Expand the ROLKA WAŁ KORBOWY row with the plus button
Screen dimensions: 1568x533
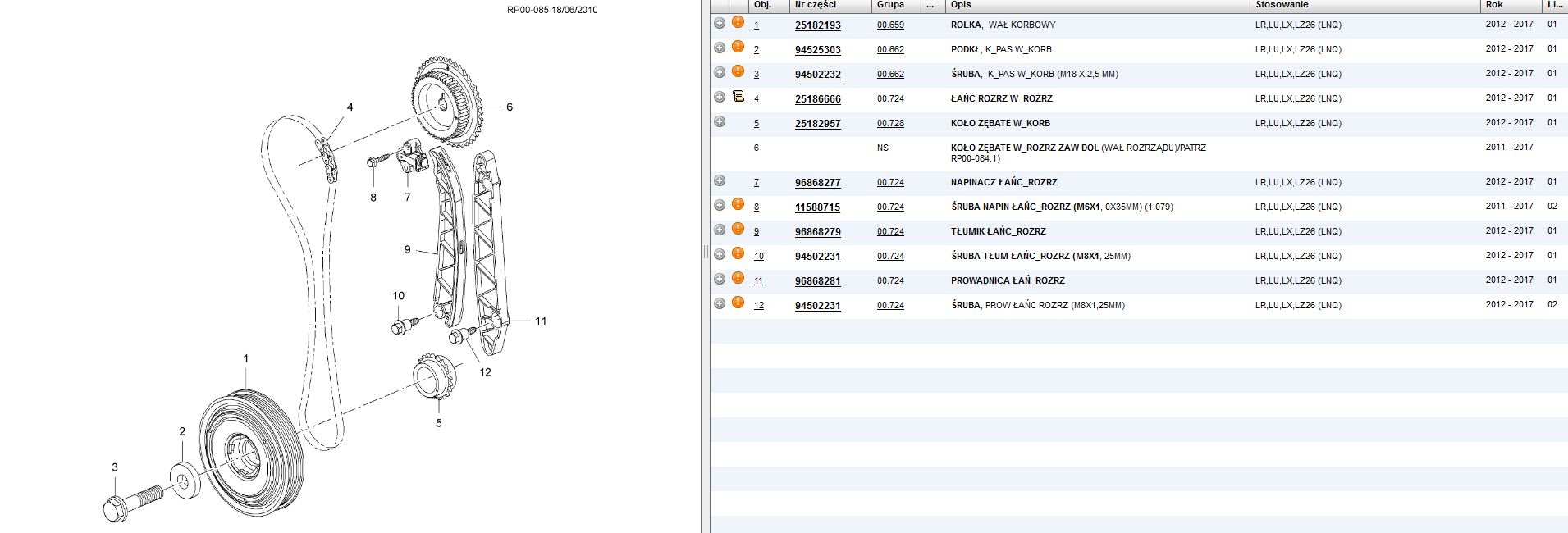[720, 24]
